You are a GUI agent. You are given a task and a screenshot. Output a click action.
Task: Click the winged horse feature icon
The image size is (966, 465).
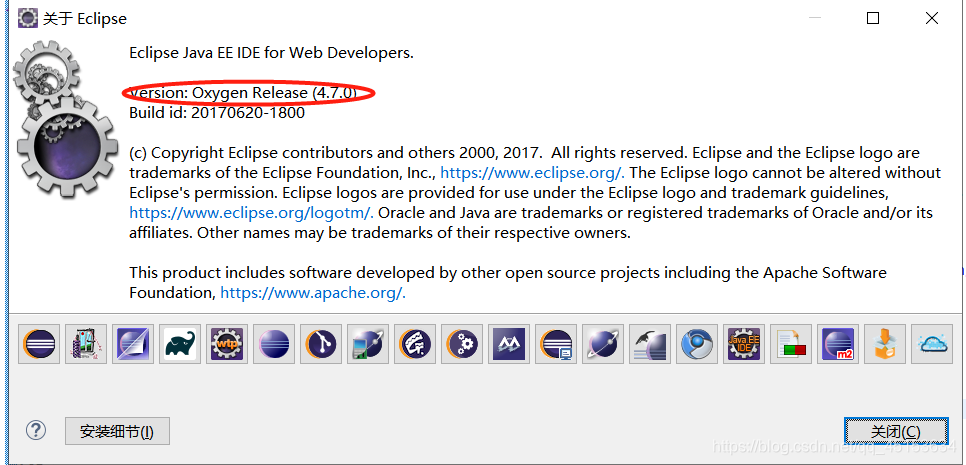(x=650, y=344)
